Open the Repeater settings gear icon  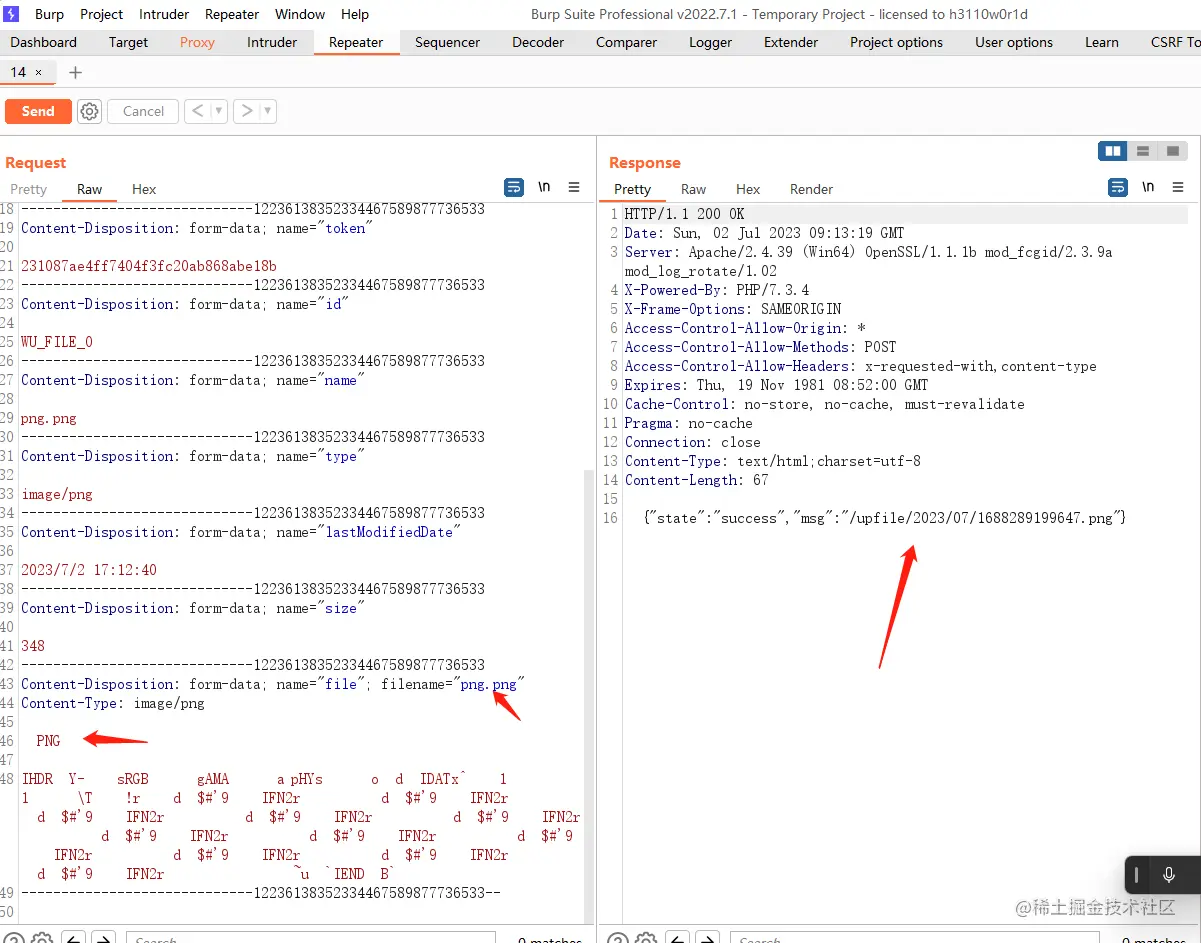coord(90,111)
